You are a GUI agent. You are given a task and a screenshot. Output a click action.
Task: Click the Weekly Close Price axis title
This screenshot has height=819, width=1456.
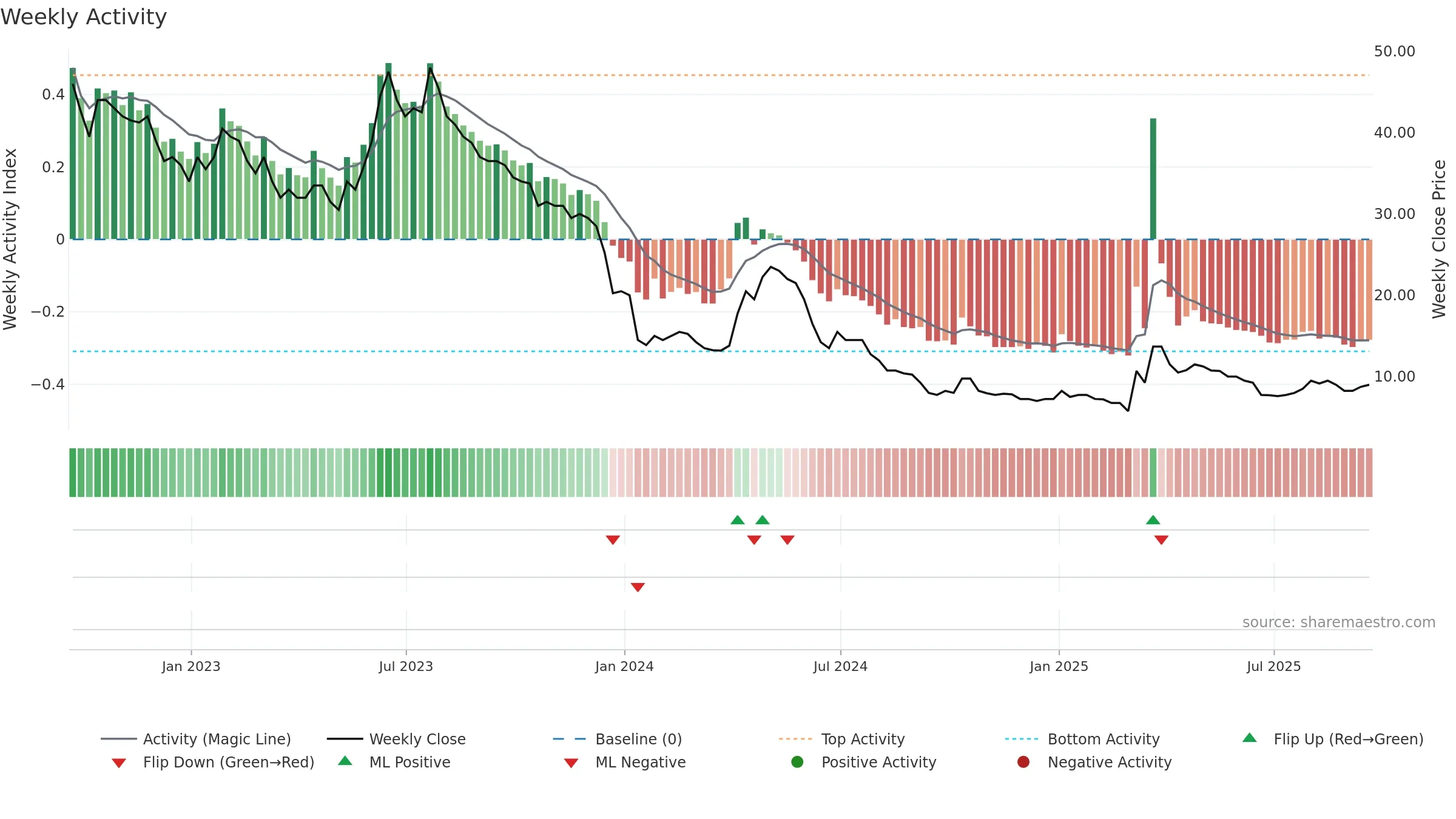coord(1439,240)
